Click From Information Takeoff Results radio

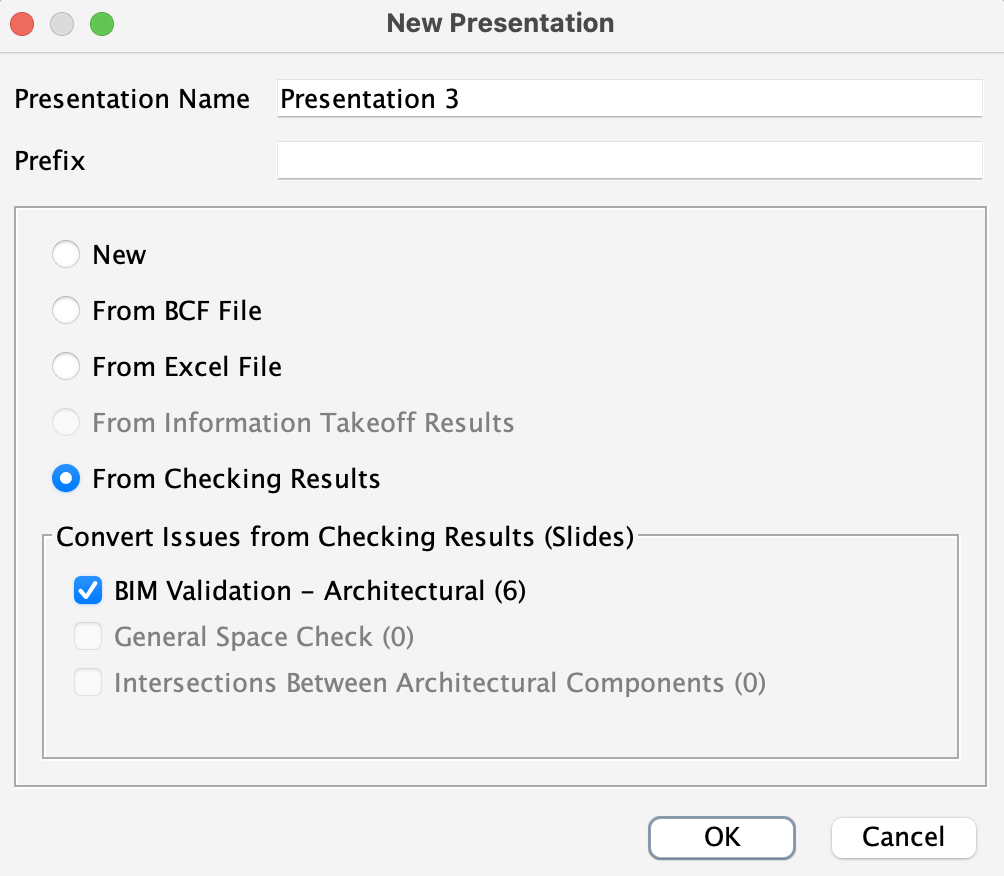(x=66, y=423)
